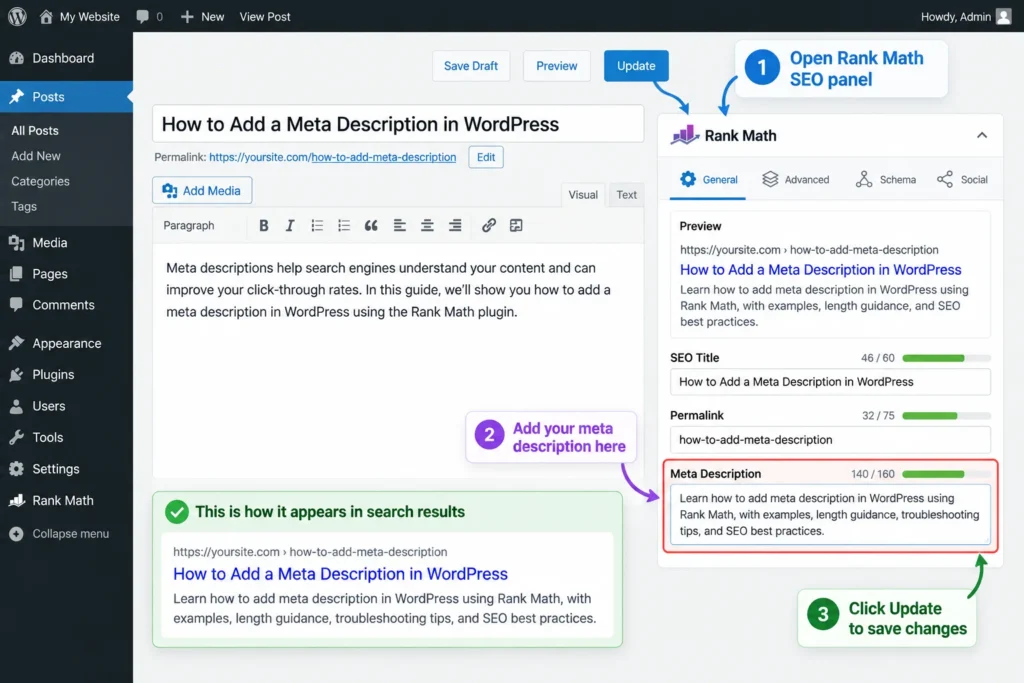
Task: Switch to Text editor tab
Action: [x=626, y=195]
